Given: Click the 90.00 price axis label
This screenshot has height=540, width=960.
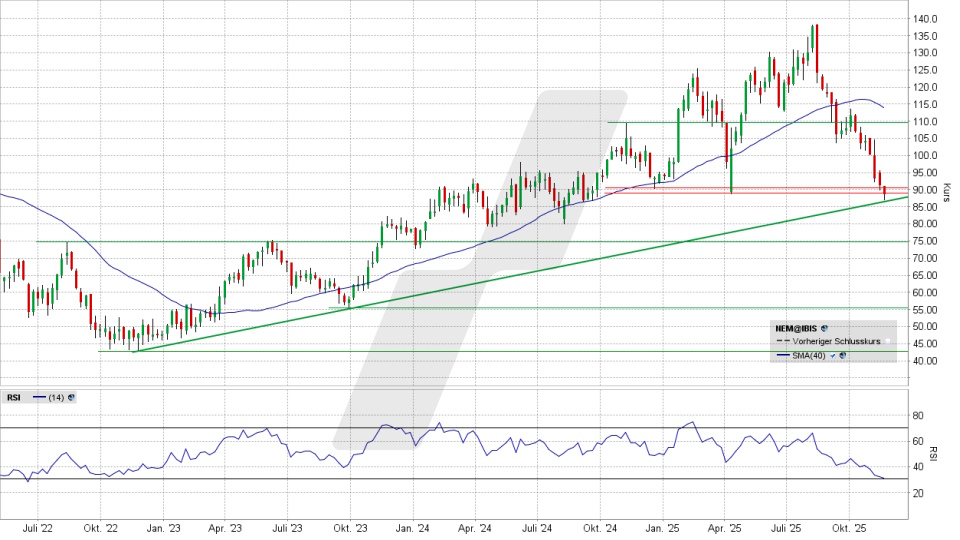Looking at the screenshot, I should [923, 190].
